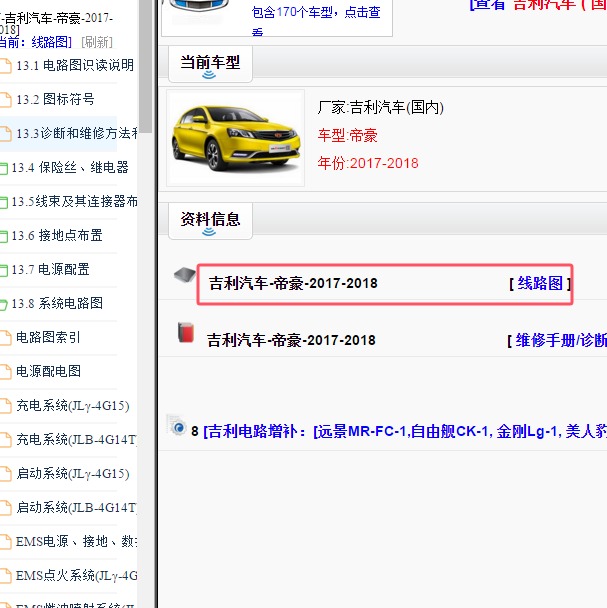Click the [刷新] refresh link
The image size is (607, 608).
(97, 42)
